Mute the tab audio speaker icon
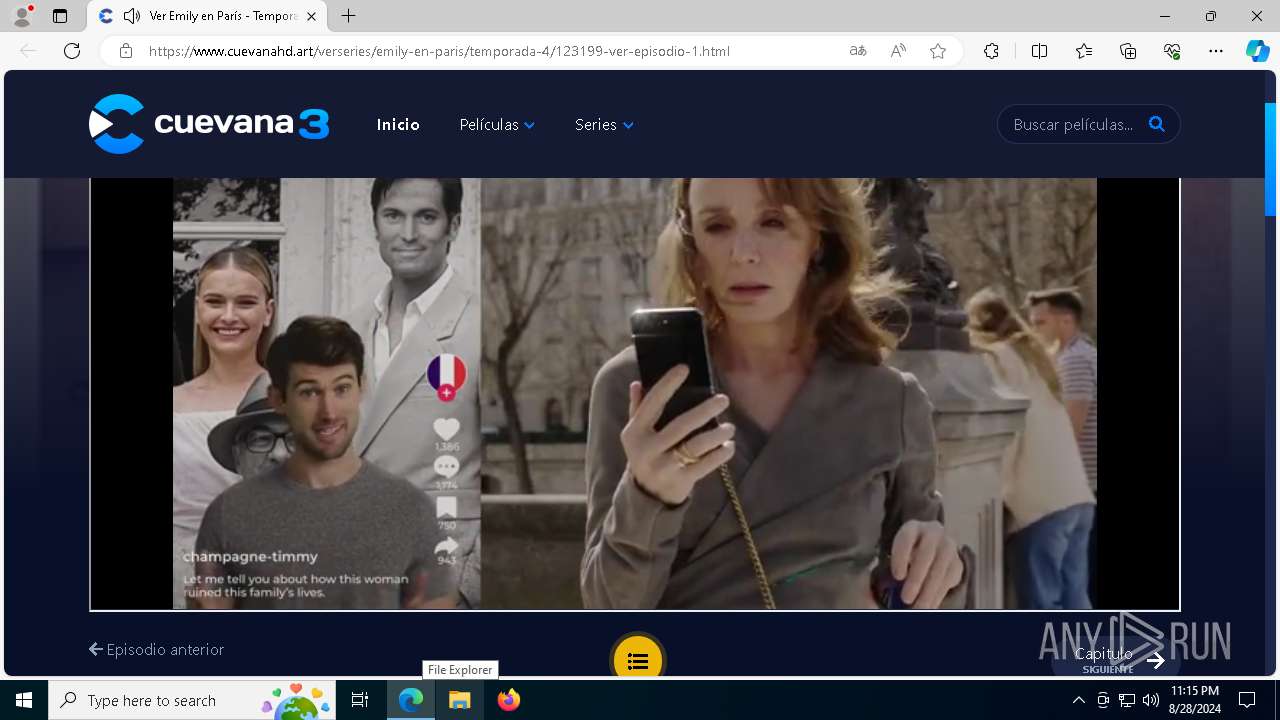The width and height of the screenshot is (1280, 720). [132, 16]
